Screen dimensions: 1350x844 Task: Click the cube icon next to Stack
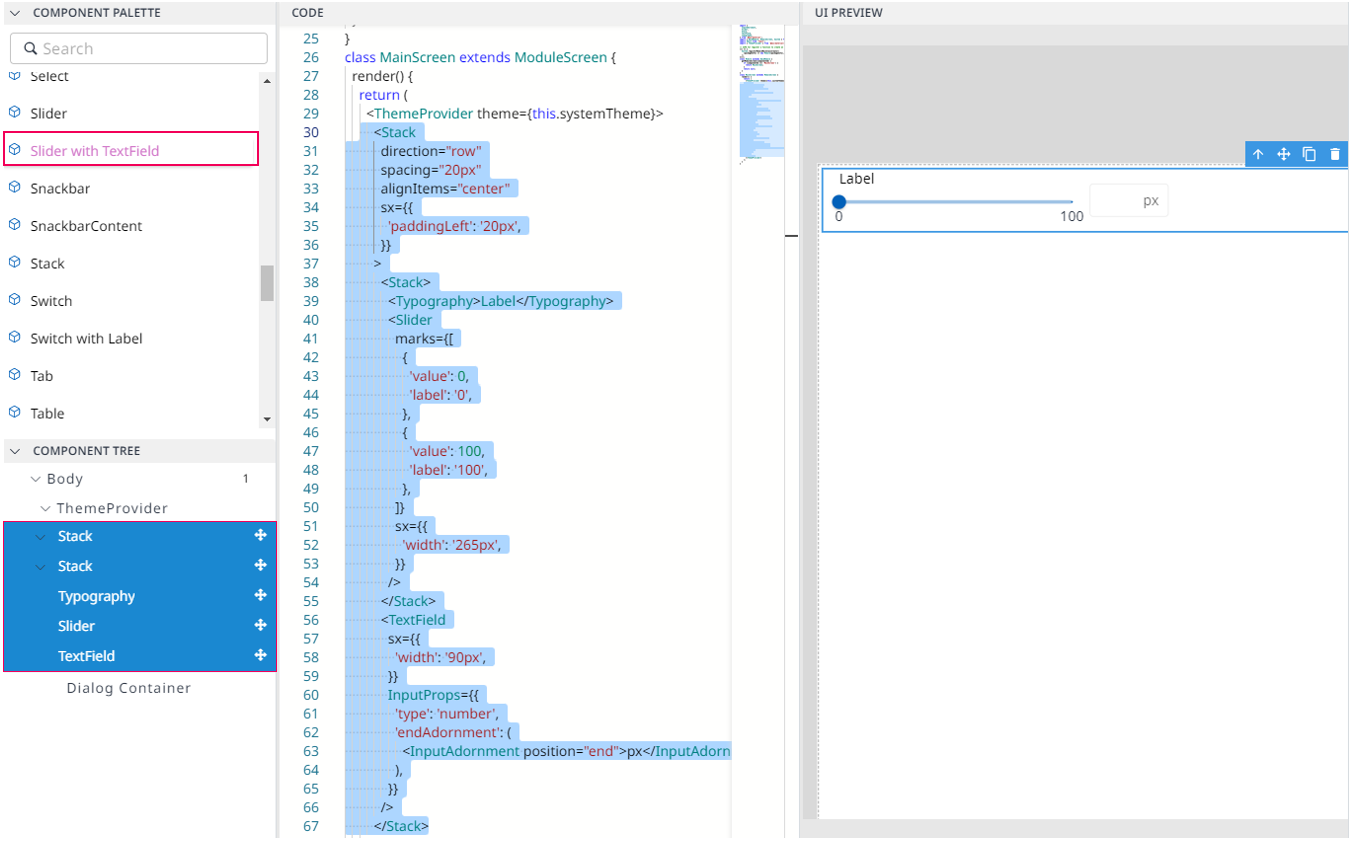click(x=14, y=263)
